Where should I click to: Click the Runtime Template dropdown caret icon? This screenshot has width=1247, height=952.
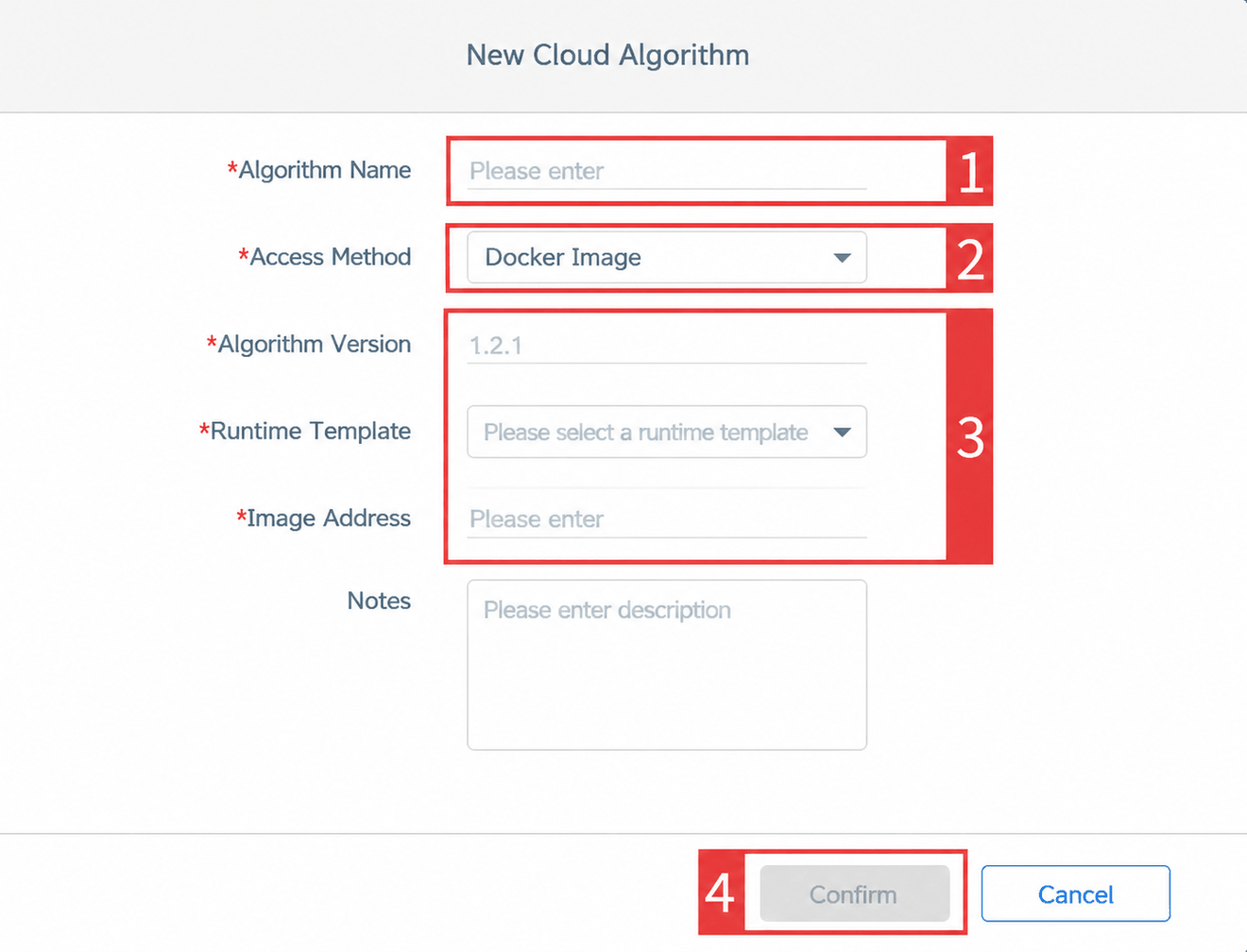(842, 433)
